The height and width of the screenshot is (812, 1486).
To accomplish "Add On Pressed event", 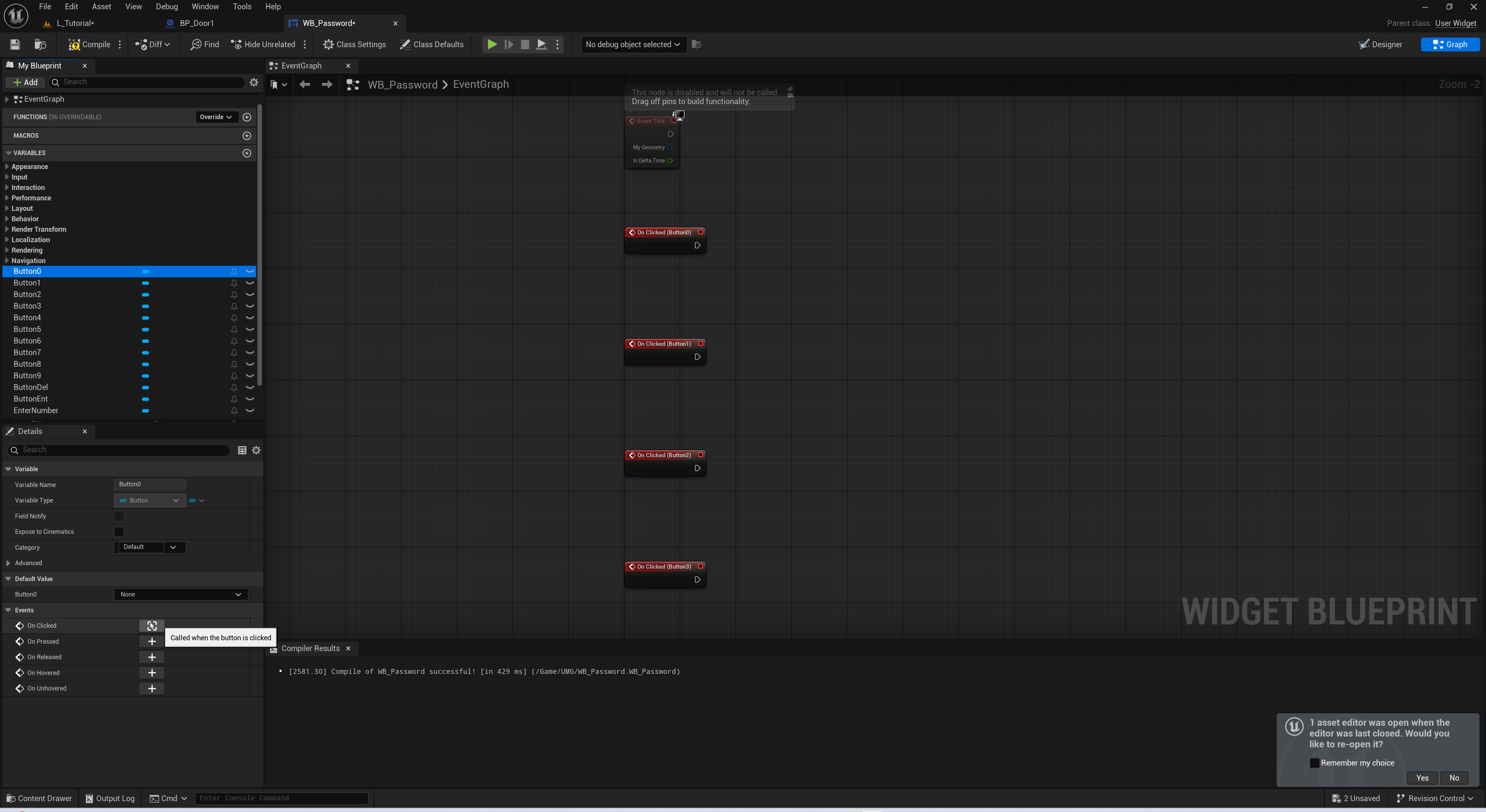I will [152, 641].
